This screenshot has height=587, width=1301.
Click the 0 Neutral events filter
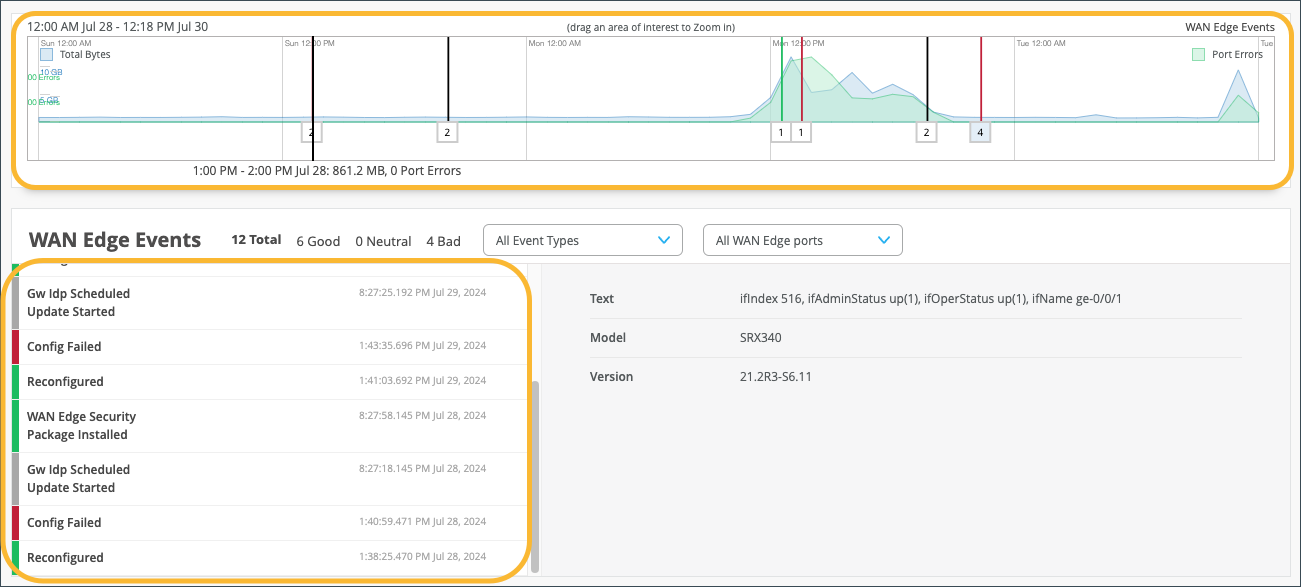[x=383, y=241]
